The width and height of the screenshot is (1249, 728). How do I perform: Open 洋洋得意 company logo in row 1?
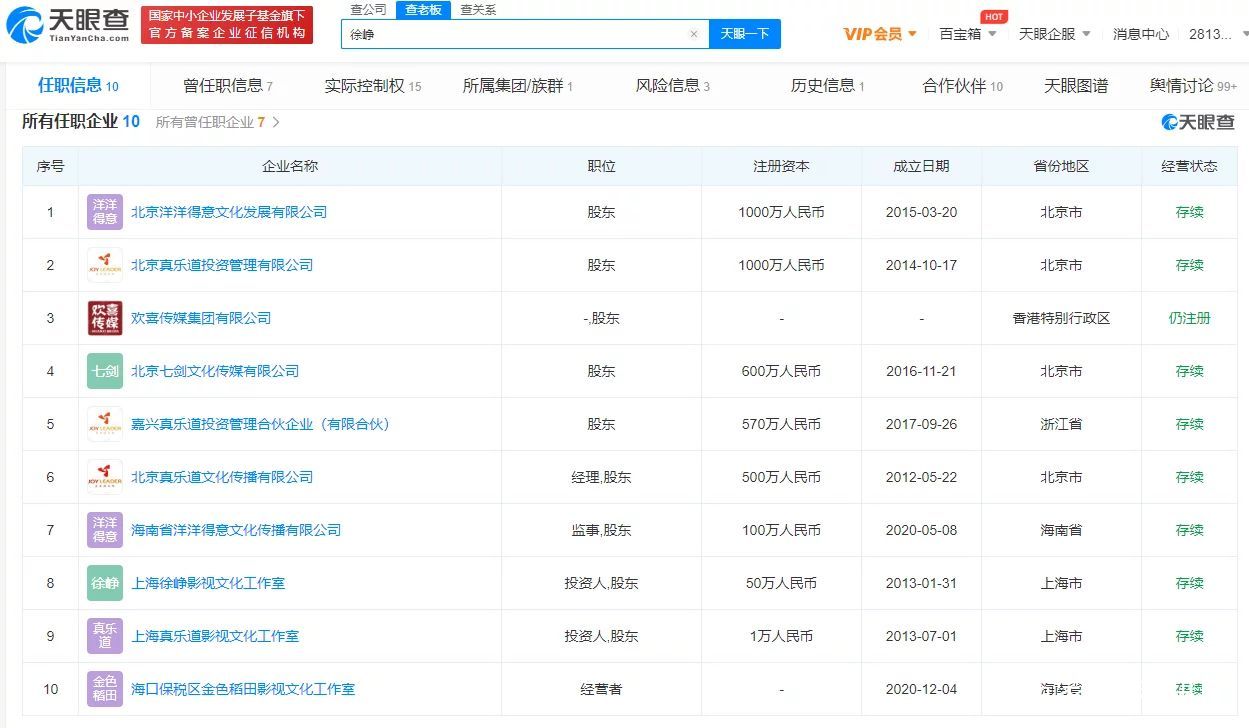pyautogui.click(x=104, y=212)
